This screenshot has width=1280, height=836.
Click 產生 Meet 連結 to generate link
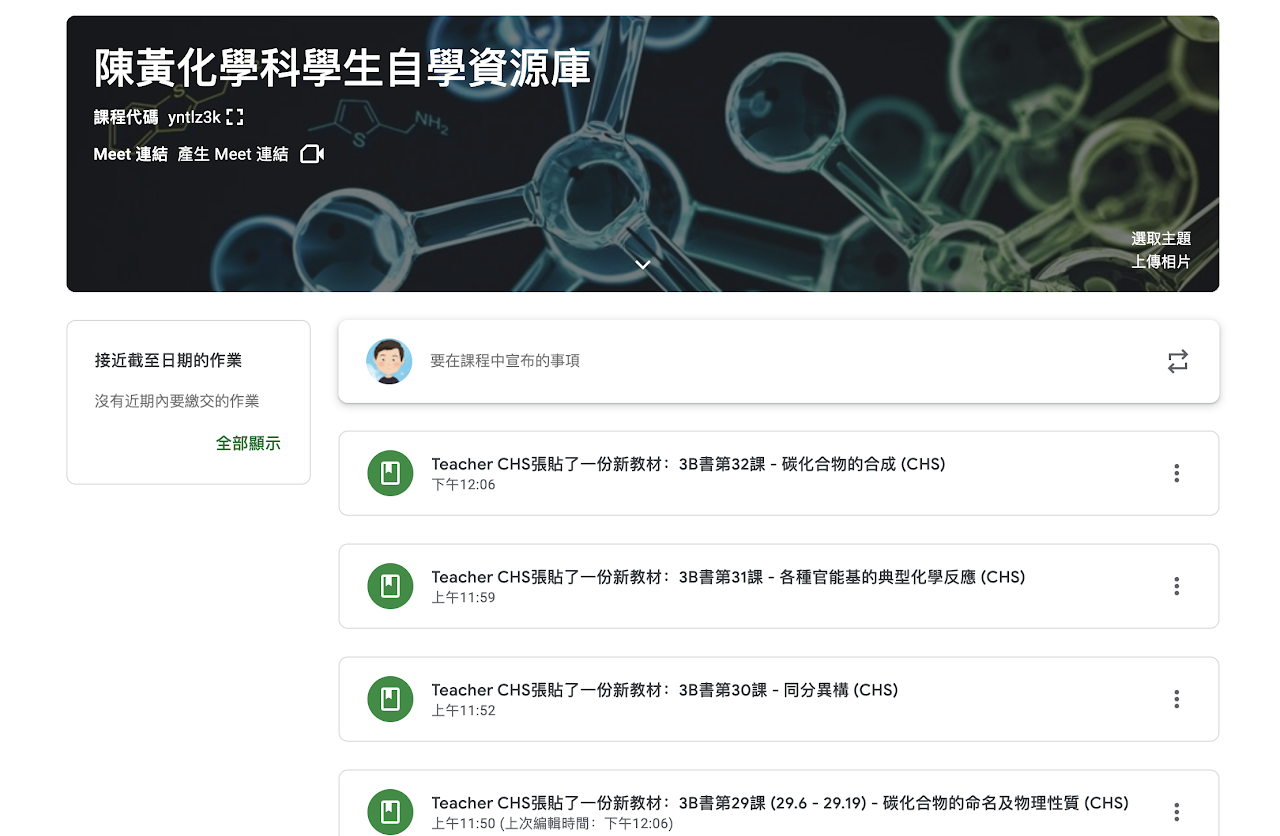[x=233, y=154]
